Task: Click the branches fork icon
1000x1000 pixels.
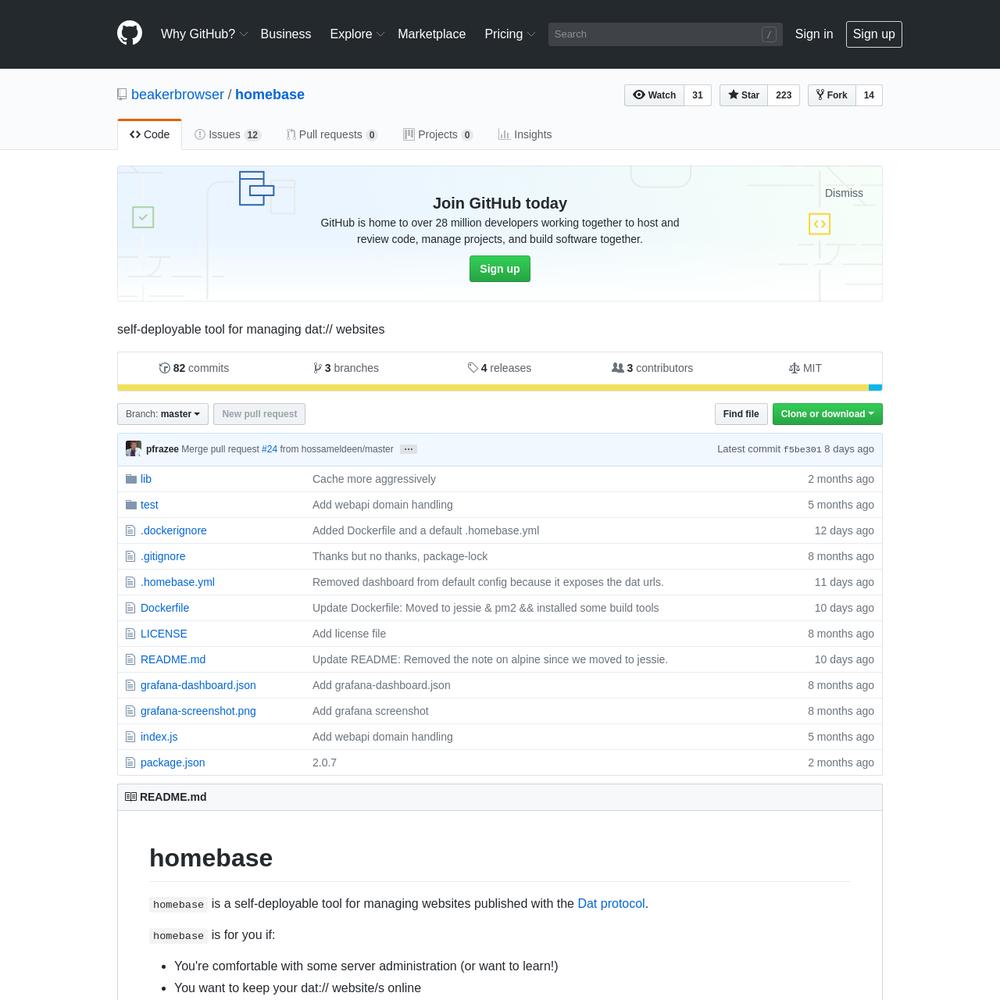Action: [317, 368]
